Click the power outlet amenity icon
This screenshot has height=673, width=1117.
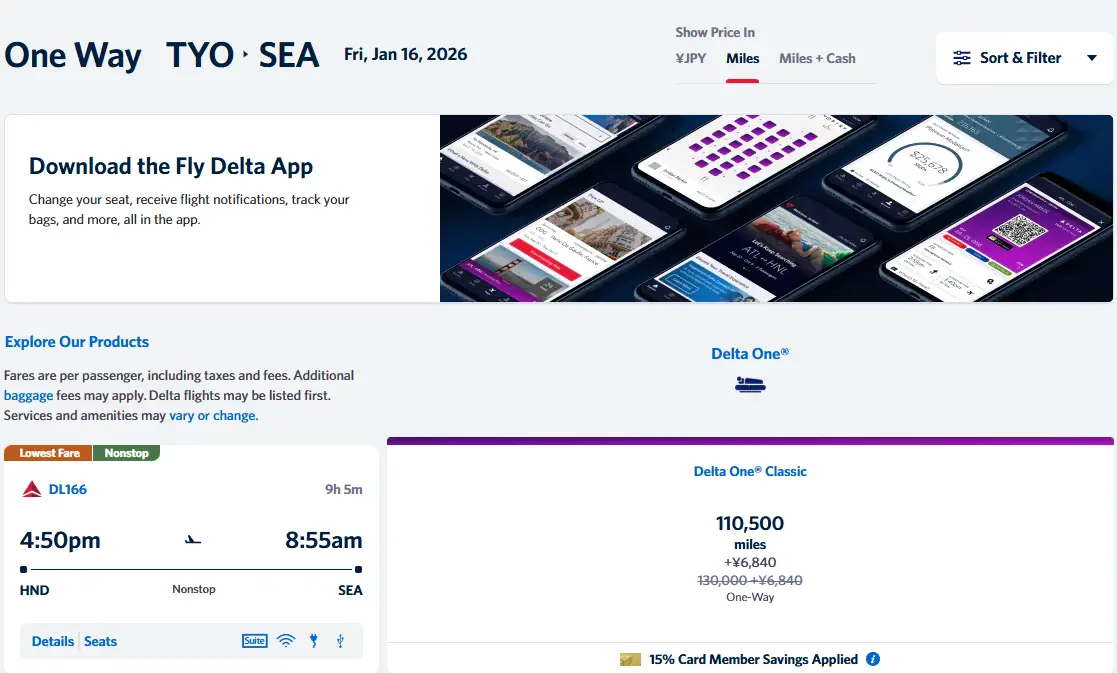[x=313, y=641]
